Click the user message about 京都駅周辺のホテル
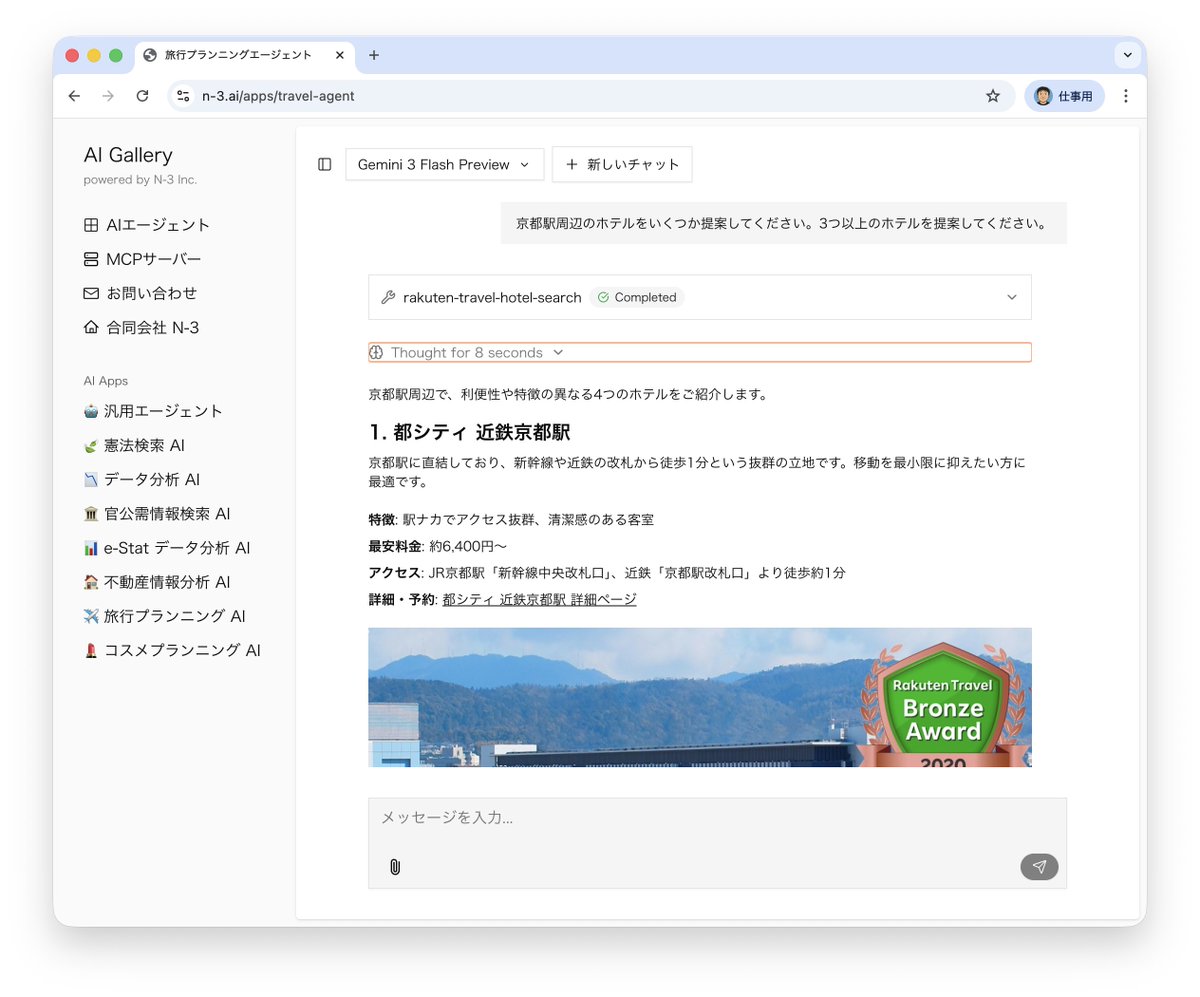Image resolution: width=1200 pixels, height=997 pixels. (x=784, y=223)
